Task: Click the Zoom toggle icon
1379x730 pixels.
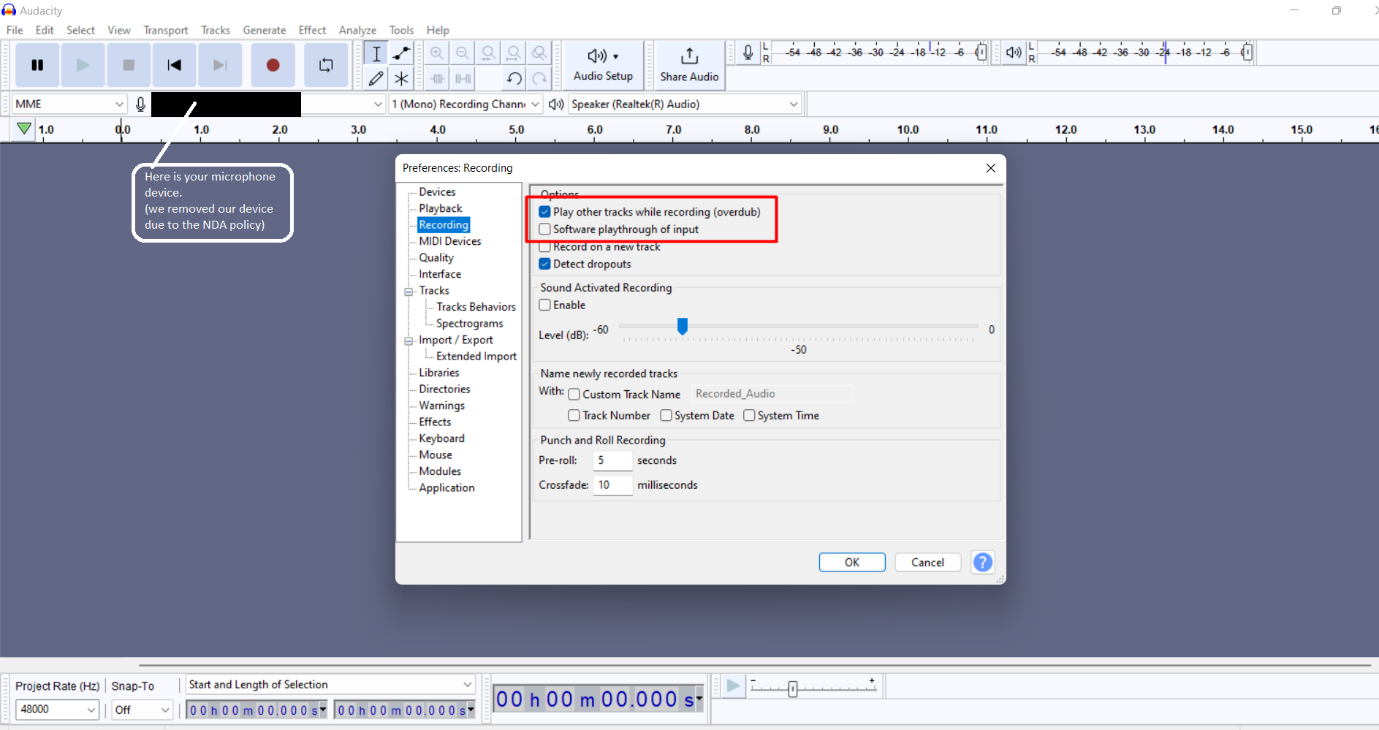Action: (539, 54)
